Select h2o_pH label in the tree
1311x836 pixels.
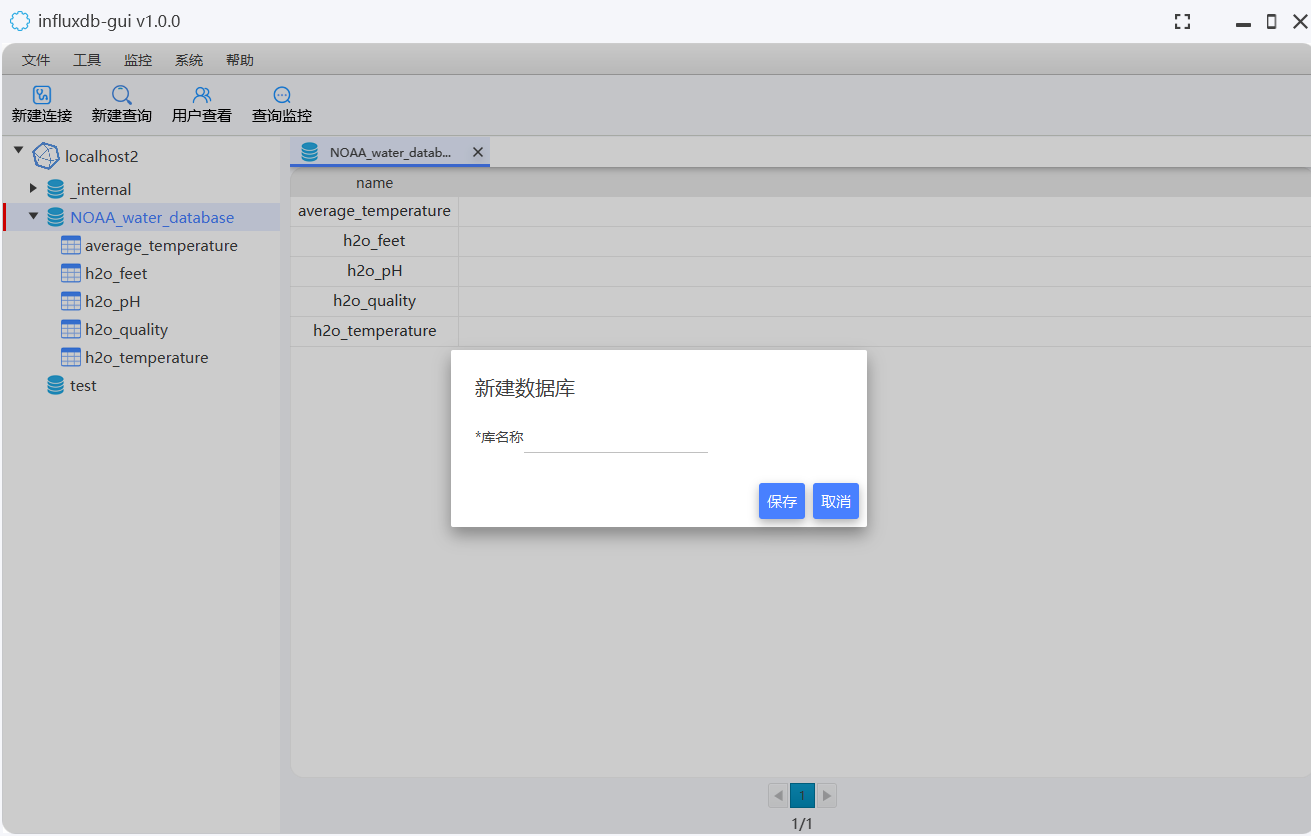(113, 302)
